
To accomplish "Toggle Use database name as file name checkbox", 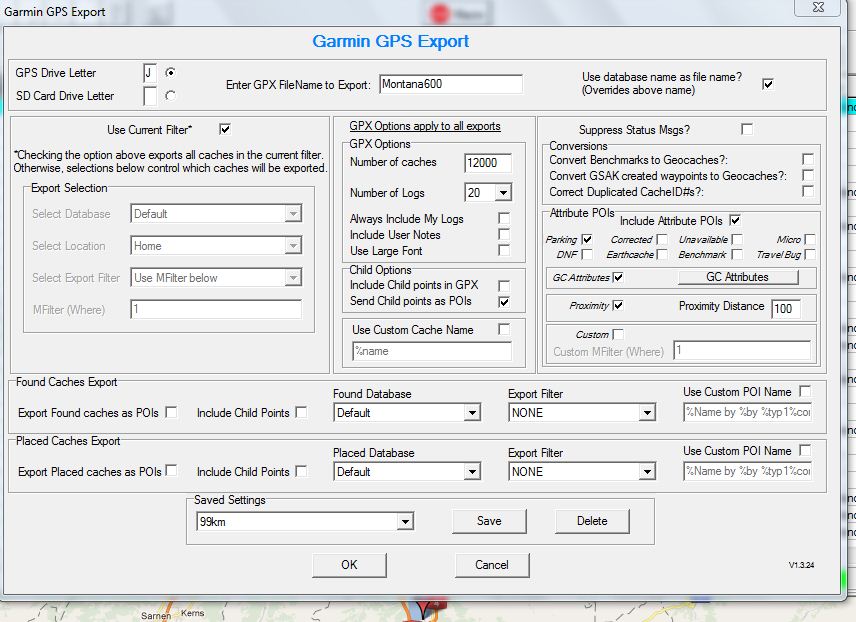I will point(768,84).
